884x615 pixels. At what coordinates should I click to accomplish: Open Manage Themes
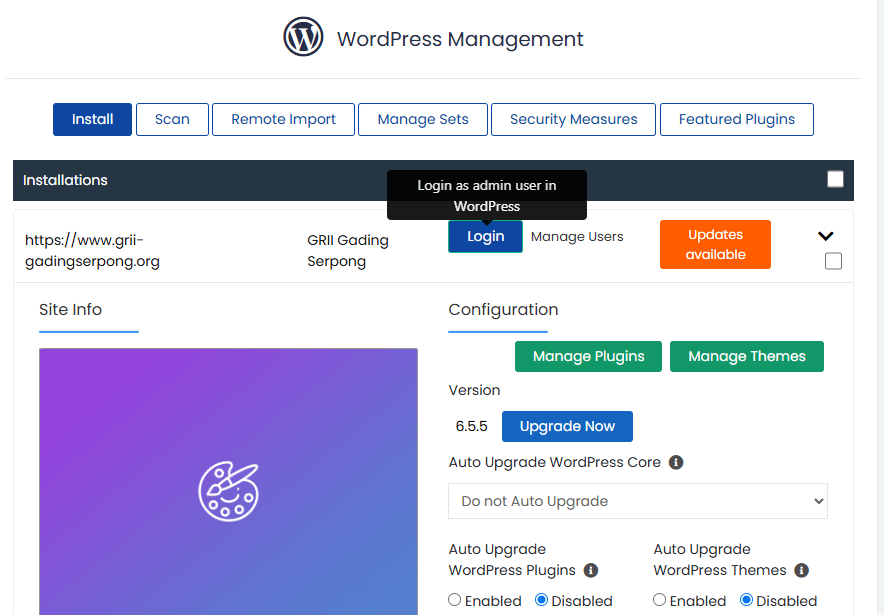747,356
